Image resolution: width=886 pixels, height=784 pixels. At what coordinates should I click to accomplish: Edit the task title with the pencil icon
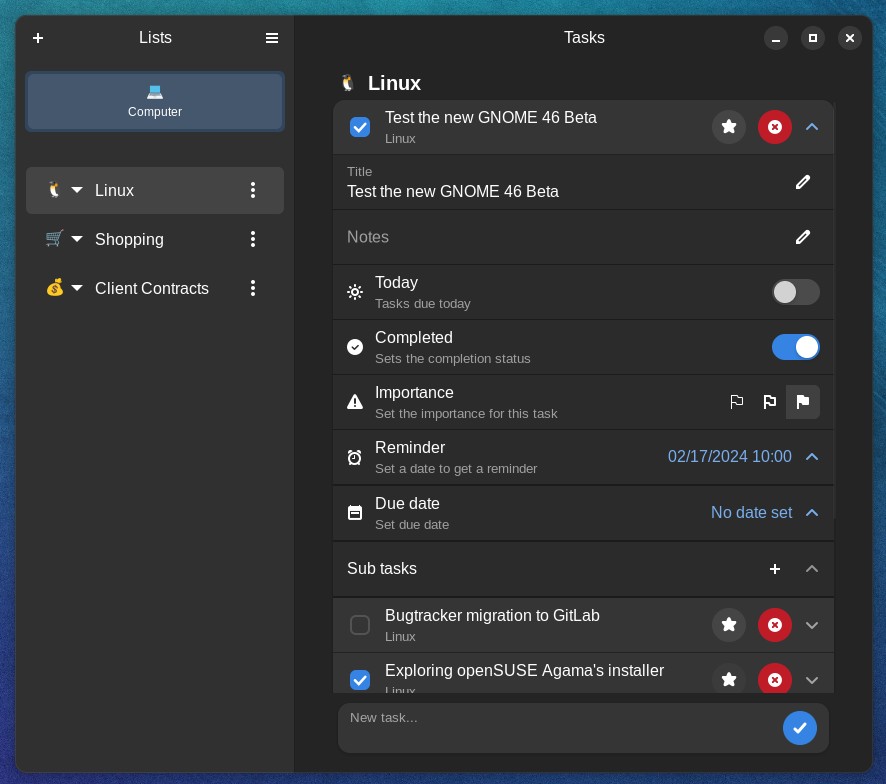click(803, 182)
